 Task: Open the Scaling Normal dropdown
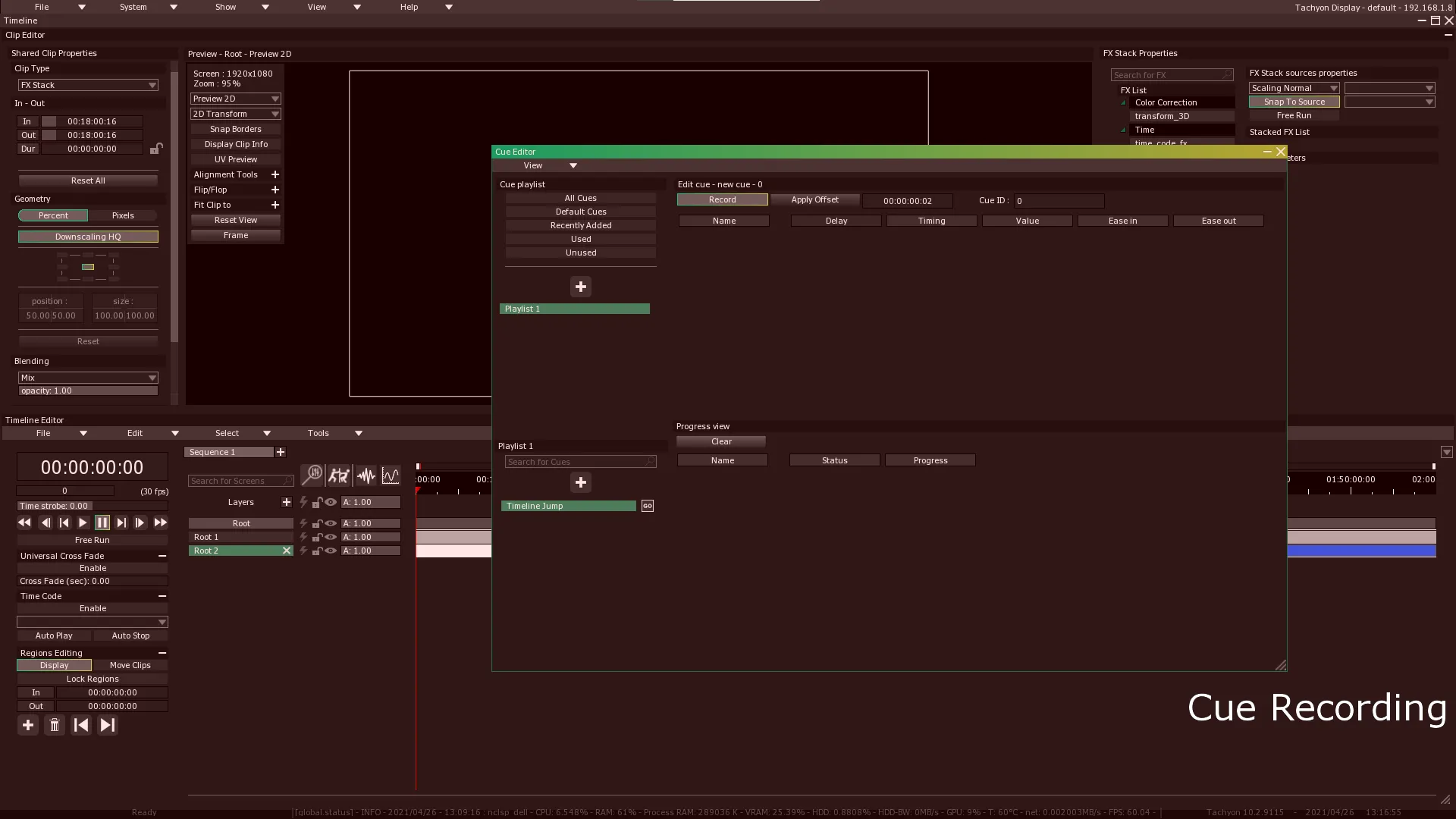[x=1294, y=88]
